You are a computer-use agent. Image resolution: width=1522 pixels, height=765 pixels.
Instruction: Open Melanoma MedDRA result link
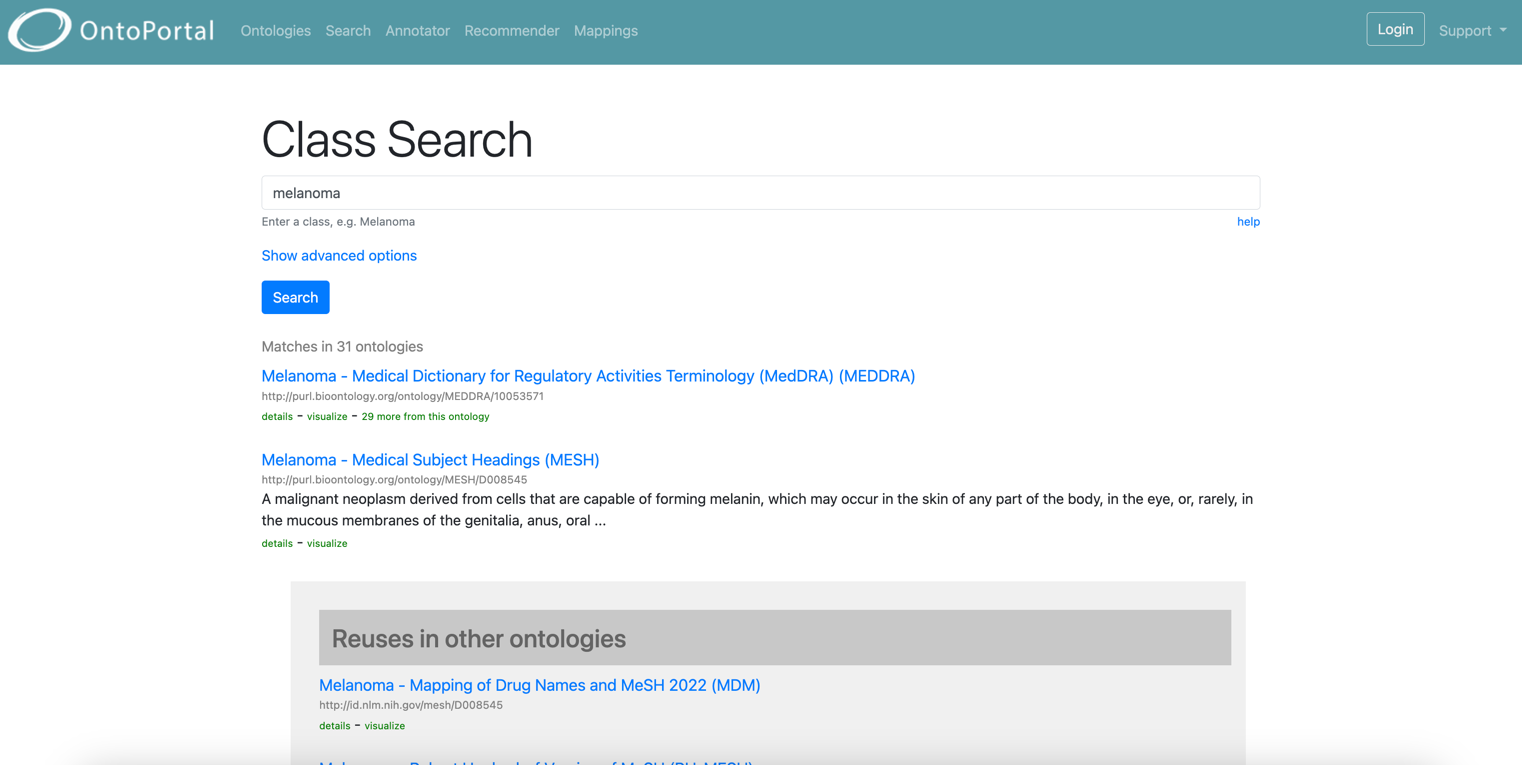588,376
